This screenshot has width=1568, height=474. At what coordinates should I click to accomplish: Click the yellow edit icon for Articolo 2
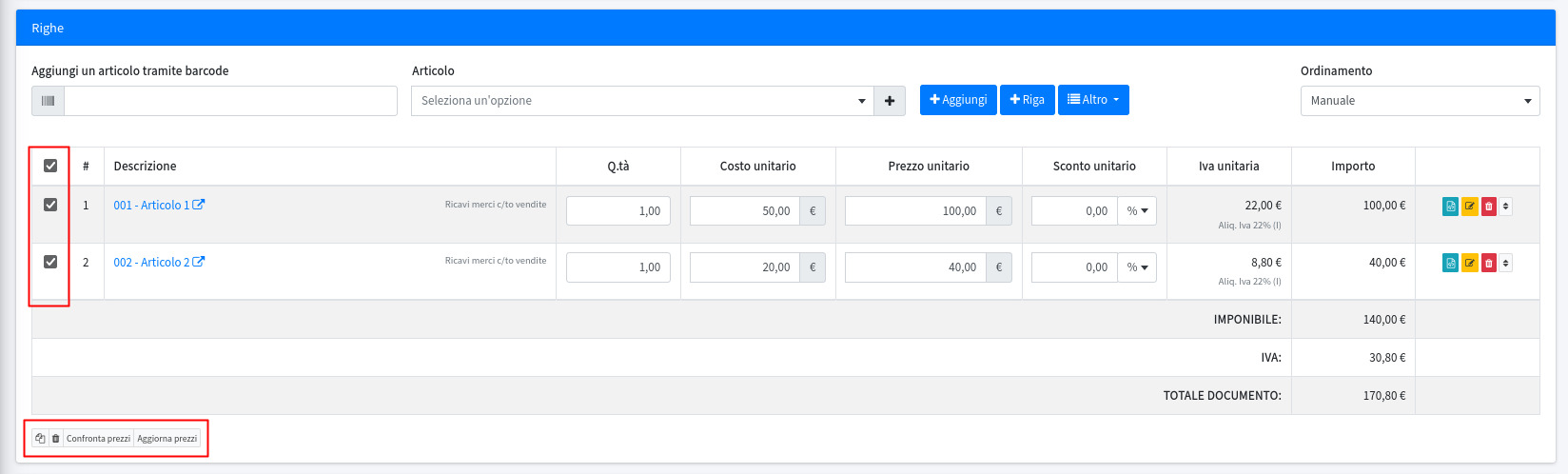pos(1470,264)
